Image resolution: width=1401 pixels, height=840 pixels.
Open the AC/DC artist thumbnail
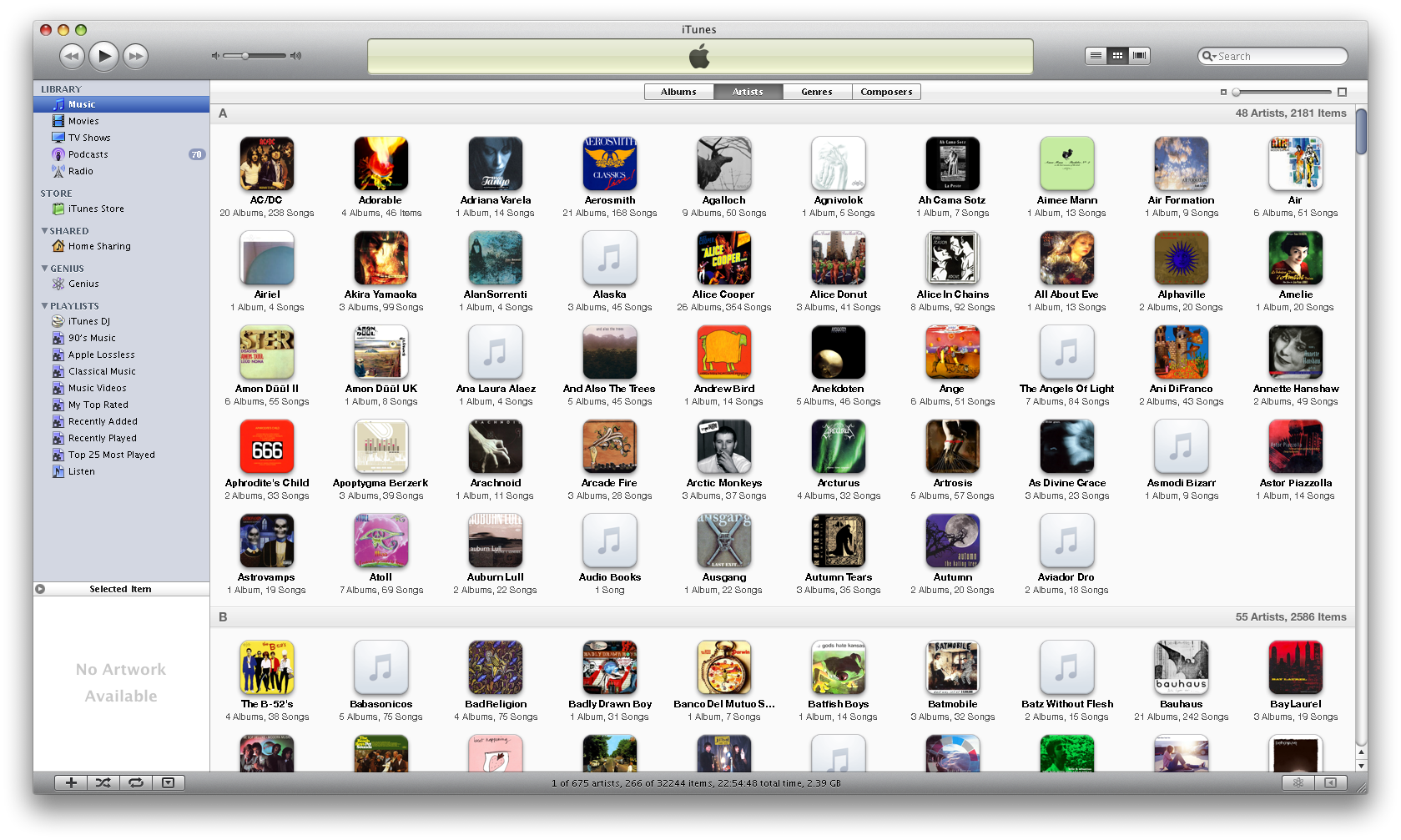pyautogui.click(x=267, y=164)
